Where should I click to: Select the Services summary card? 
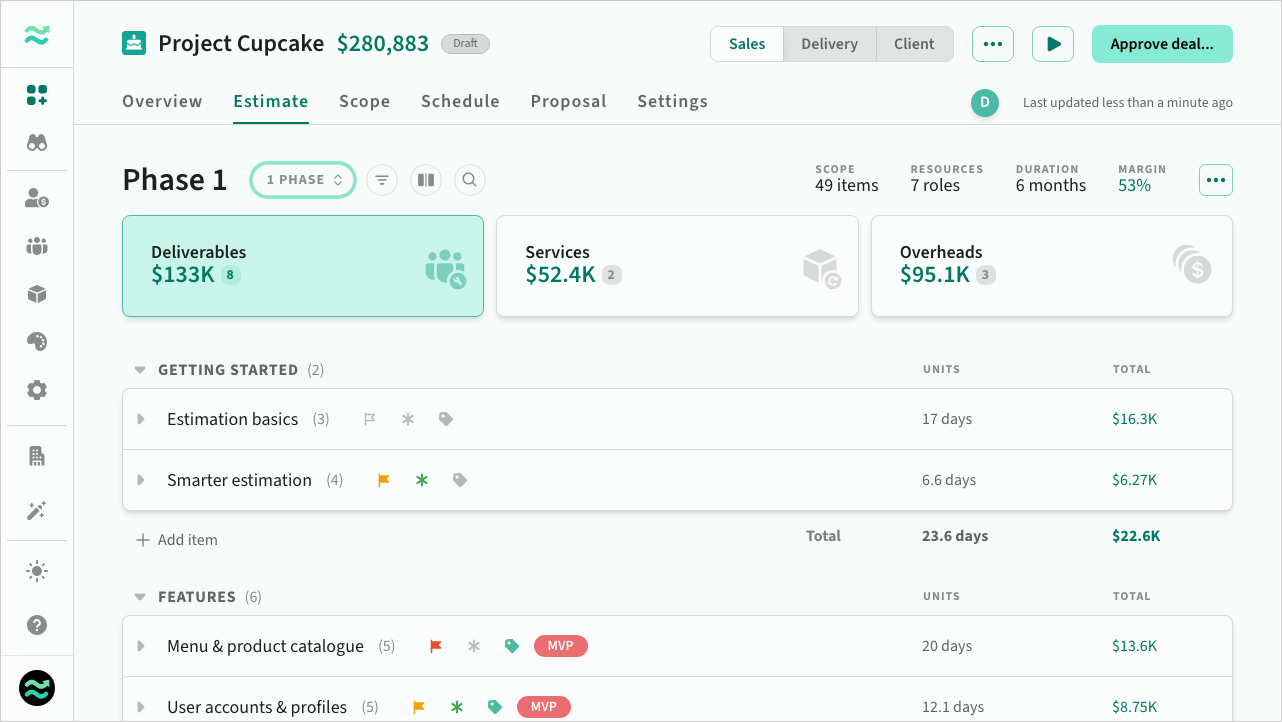(677, 266)
